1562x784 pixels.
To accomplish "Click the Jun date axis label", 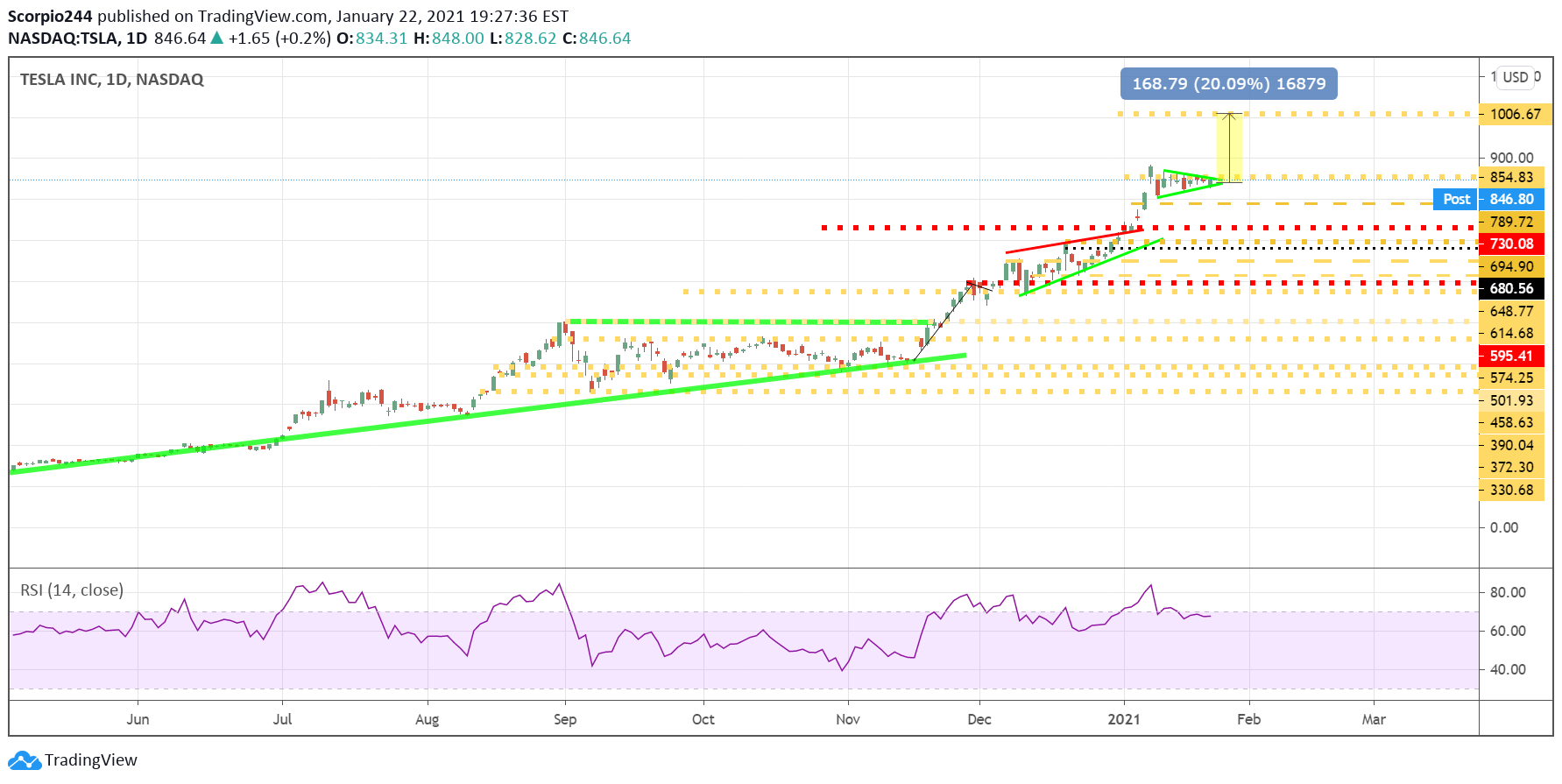I will (x=138, y=719).
